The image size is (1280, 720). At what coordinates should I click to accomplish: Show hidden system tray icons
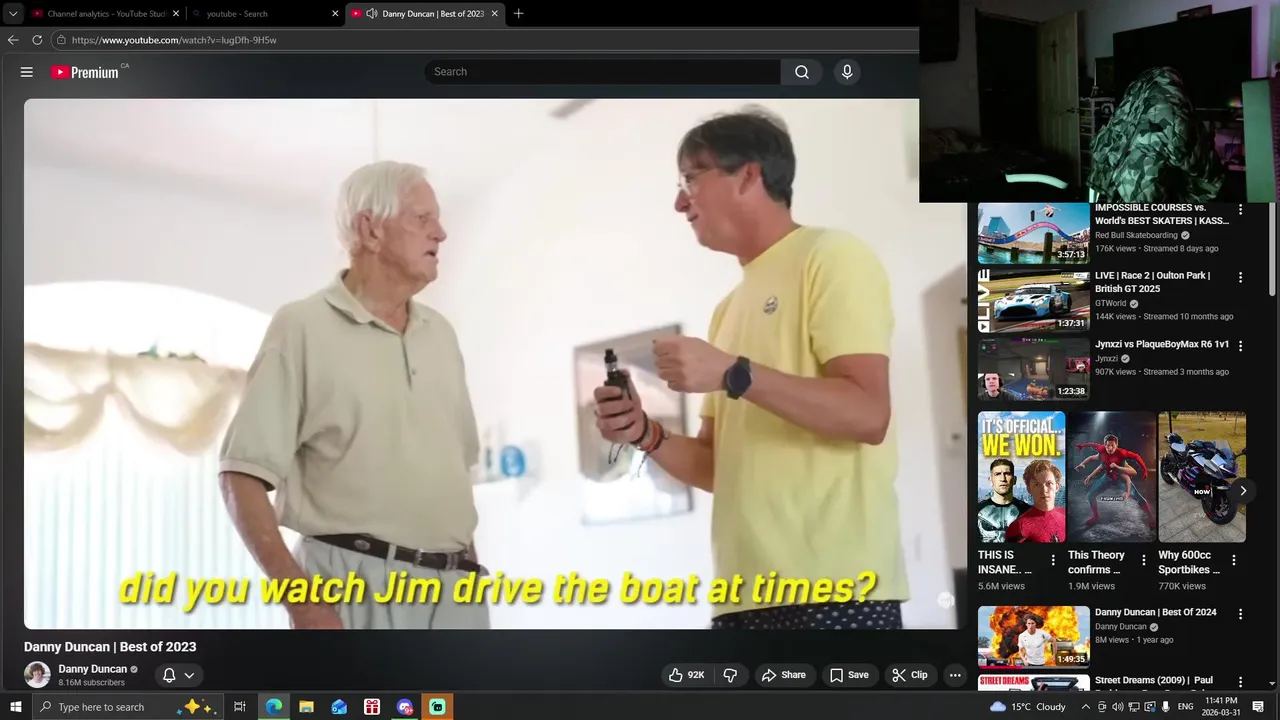click(1086, 707)
